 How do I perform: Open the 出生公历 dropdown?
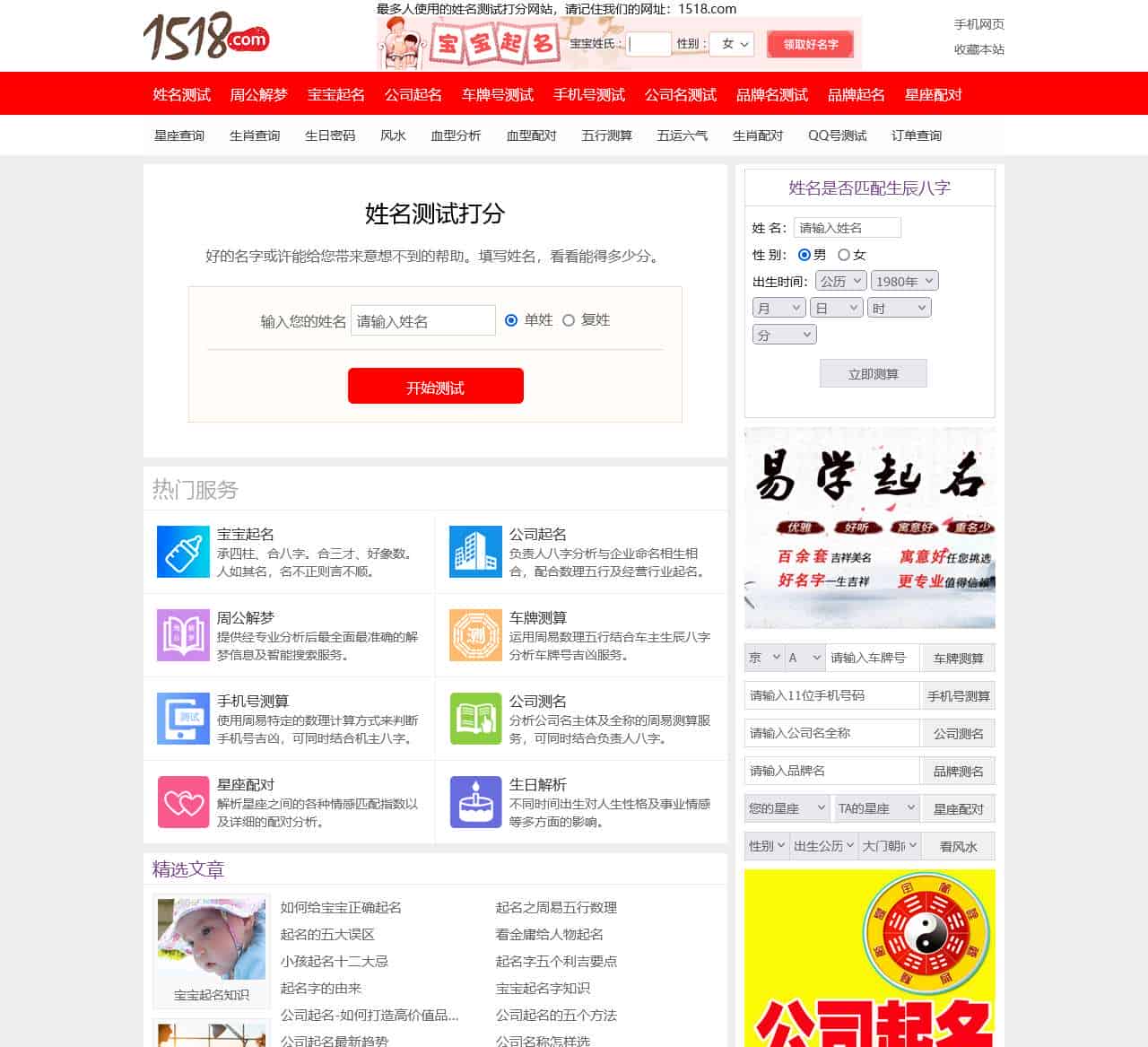[823, 846]
